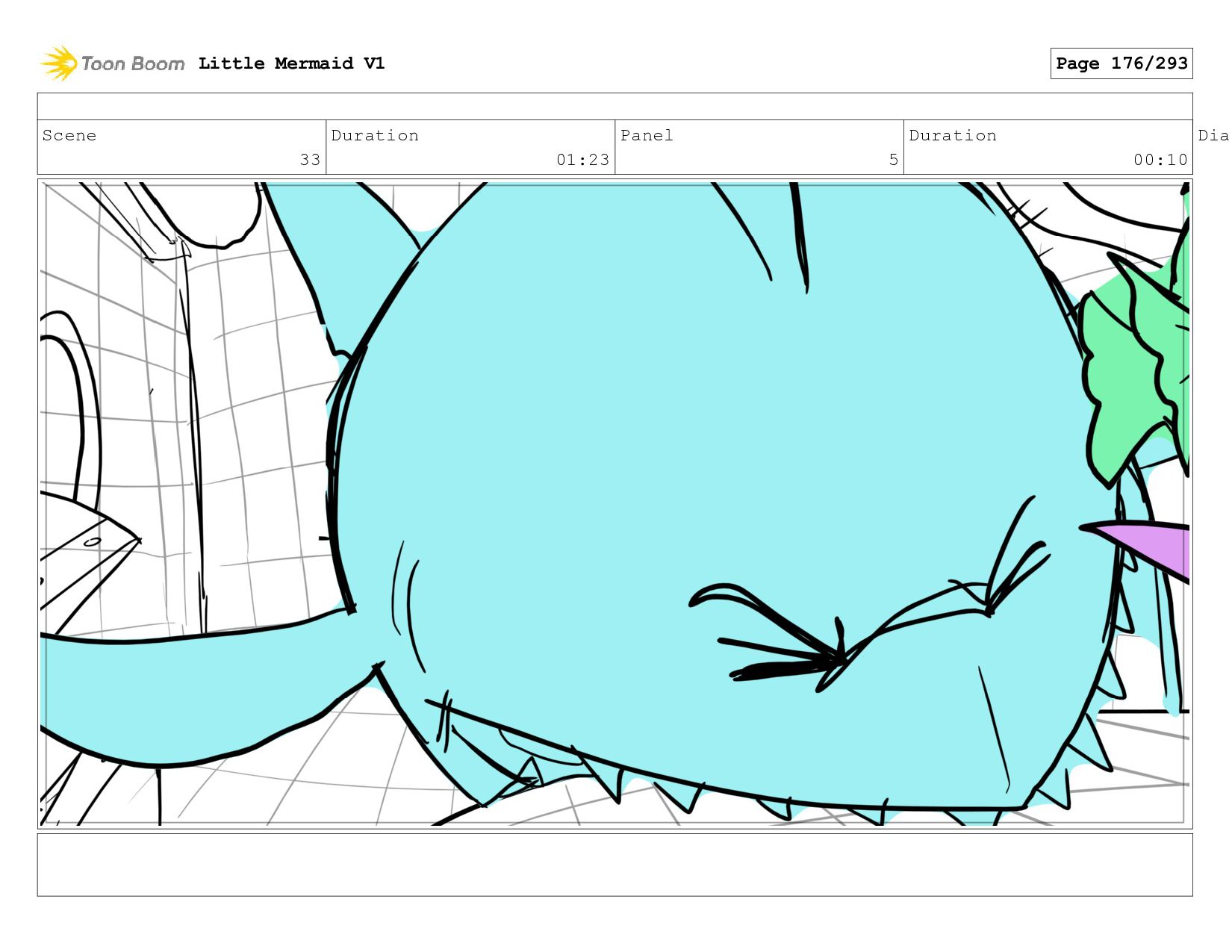Click the cut-off 'Dia' column header

pyautogui.click(x=1213, y=135)
